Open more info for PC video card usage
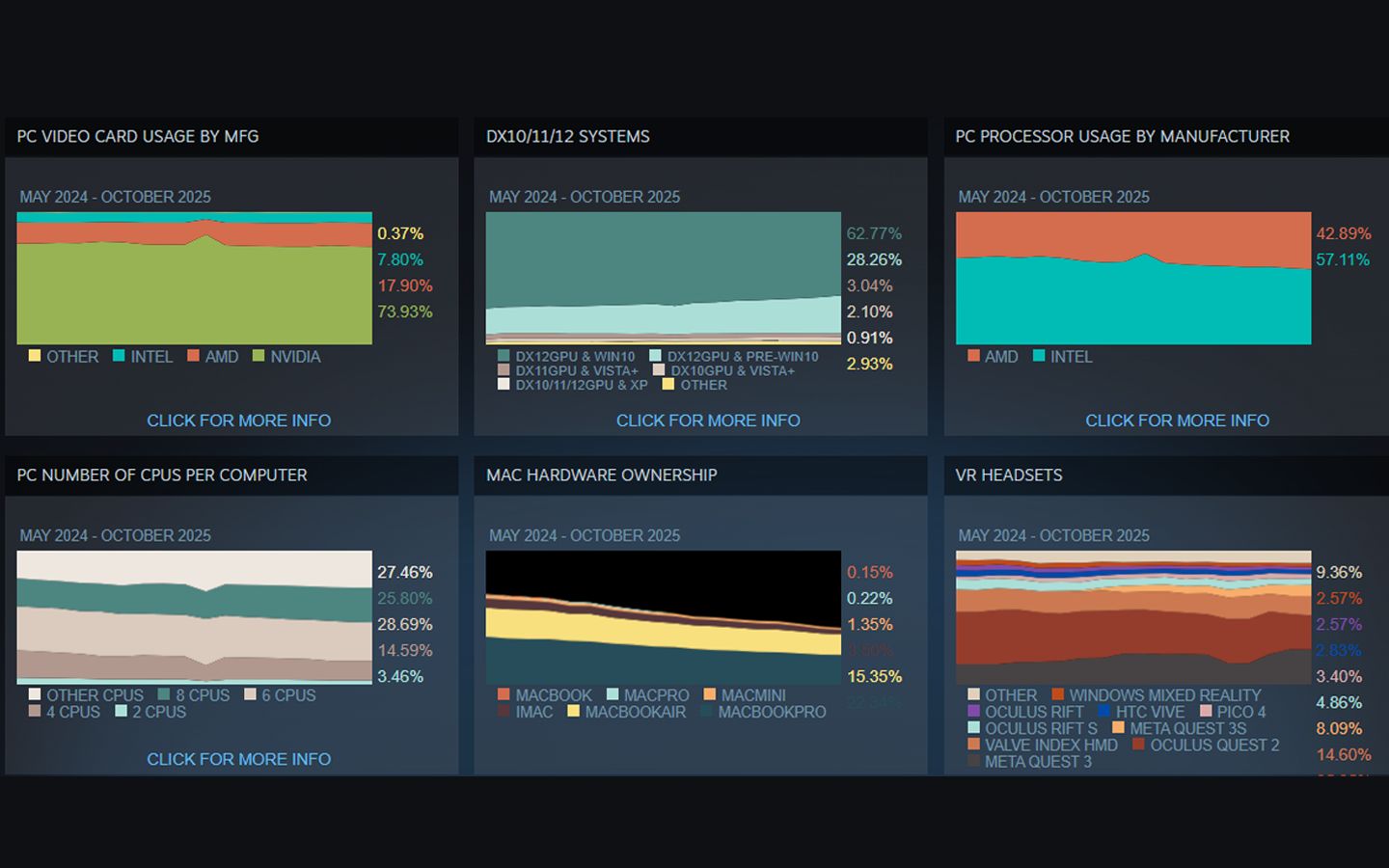Image resolution: width=1389 pixels, height=868 pixels. coord(238,420)
